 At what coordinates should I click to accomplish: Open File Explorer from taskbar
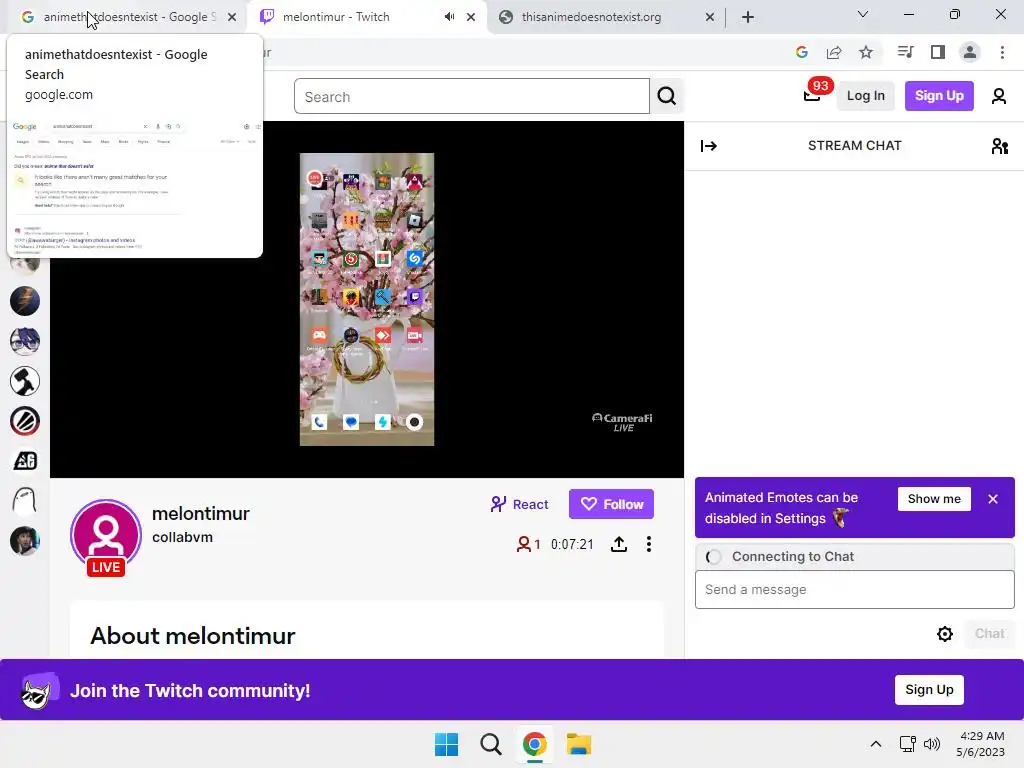pos(579,744)
